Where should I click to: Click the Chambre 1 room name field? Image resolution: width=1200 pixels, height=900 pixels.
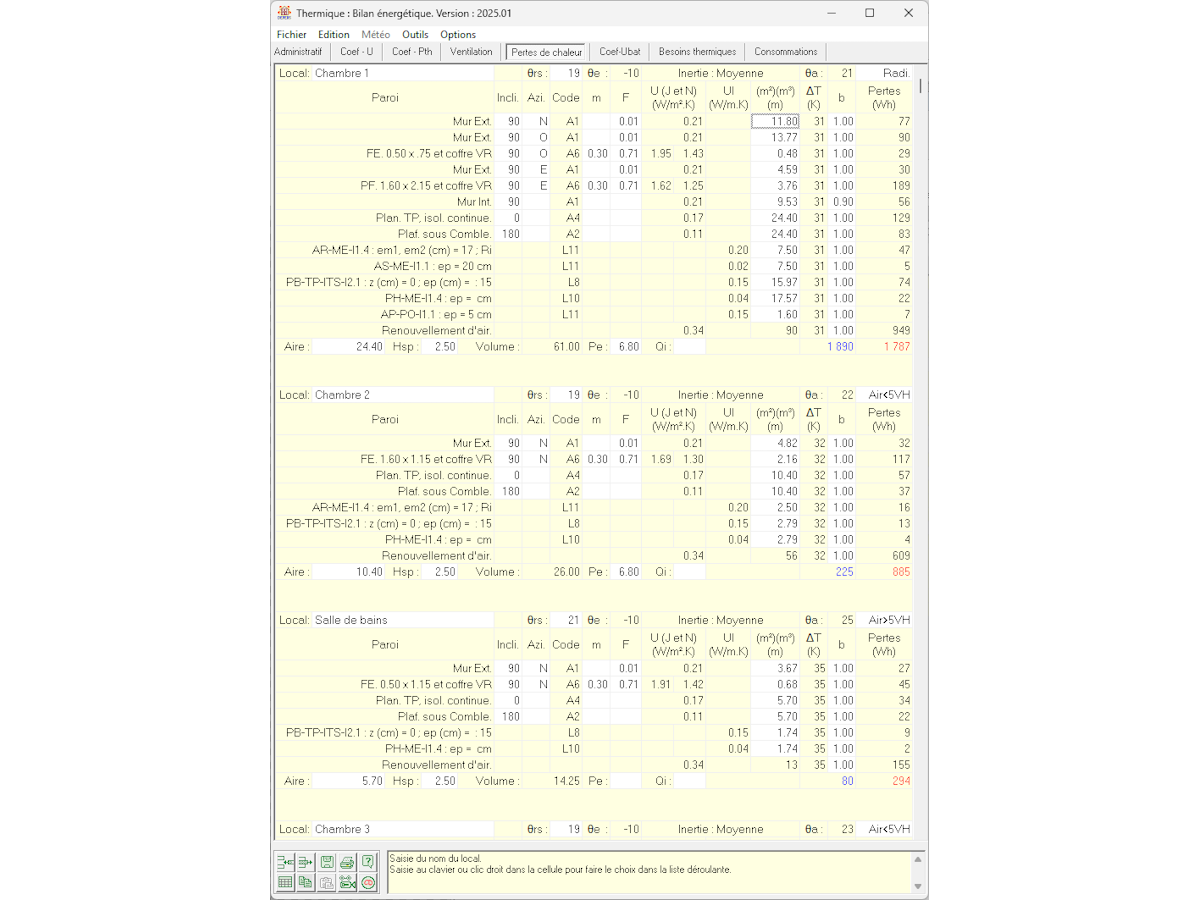pos(402,73)
